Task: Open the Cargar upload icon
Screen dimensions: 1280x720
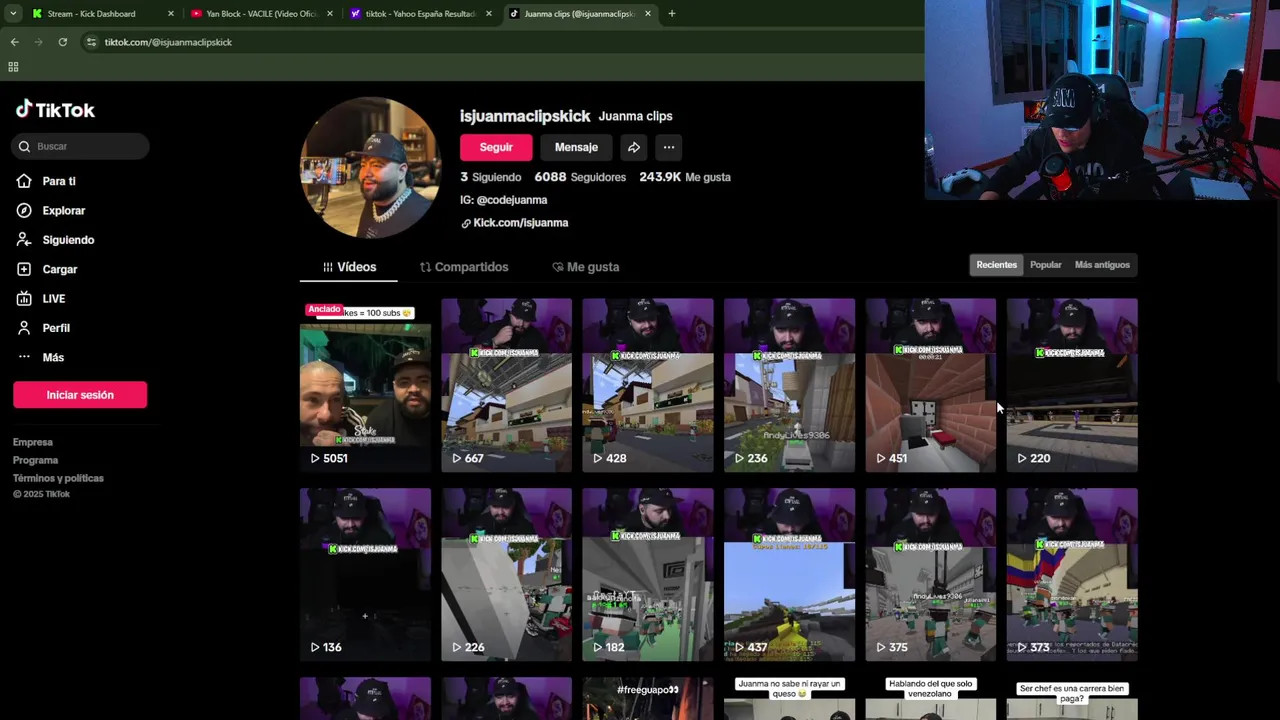Action: (24, 269)
